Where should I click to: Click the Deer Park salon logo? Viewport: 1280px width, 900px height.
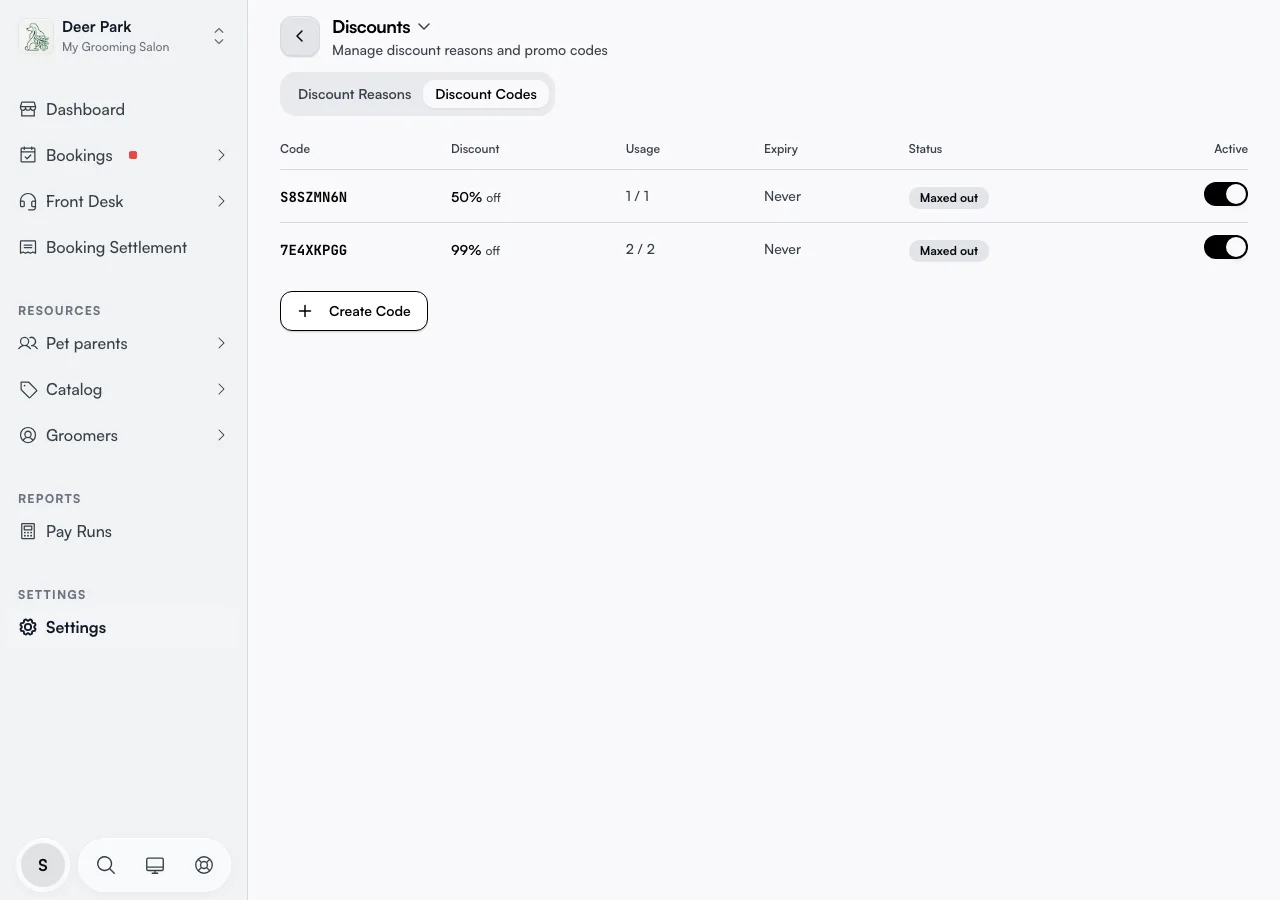click(36, 37)
